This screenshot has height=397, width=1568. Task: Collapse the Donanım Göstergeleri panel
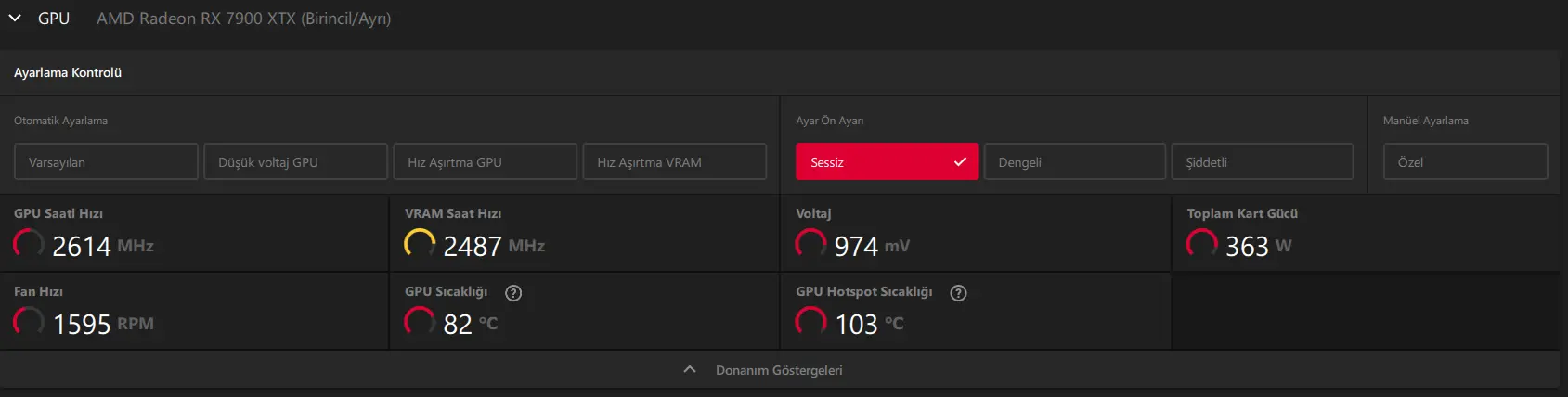690,369
